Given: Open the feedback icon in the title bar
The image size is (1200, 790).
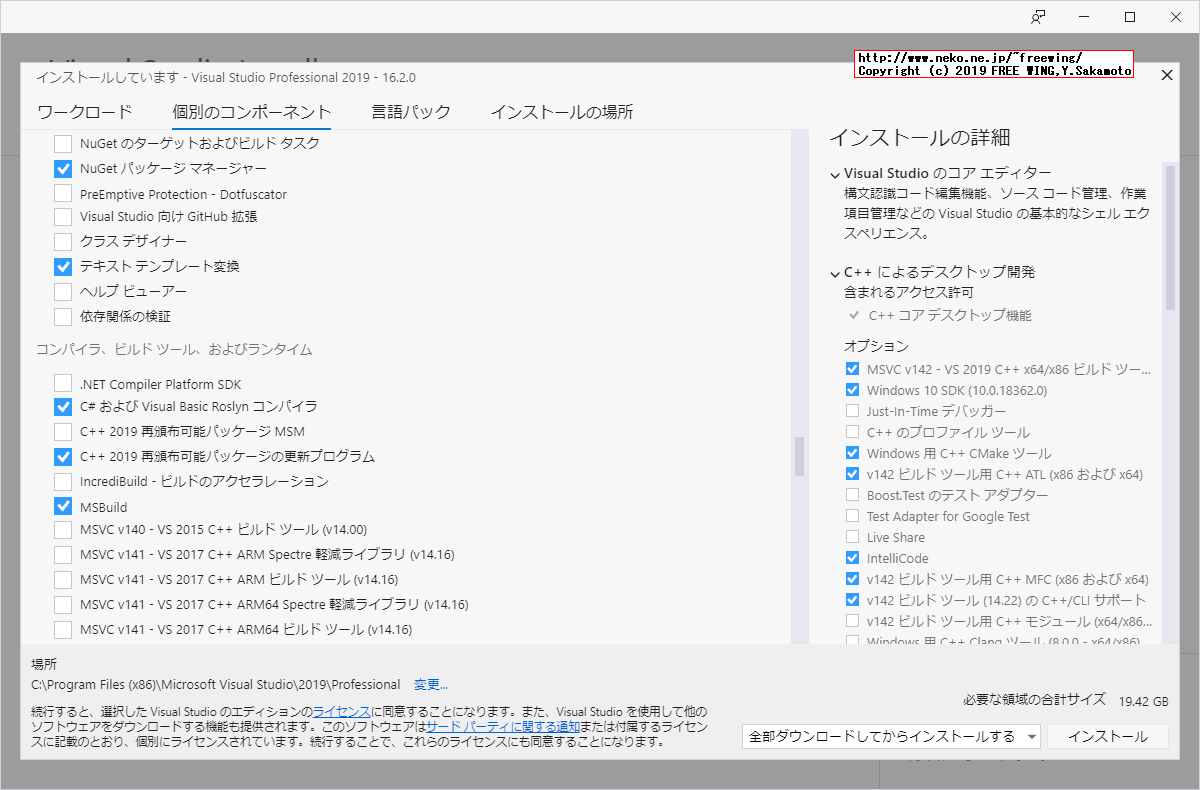Looking at the screenshot, I should (x=1039, y=17).
